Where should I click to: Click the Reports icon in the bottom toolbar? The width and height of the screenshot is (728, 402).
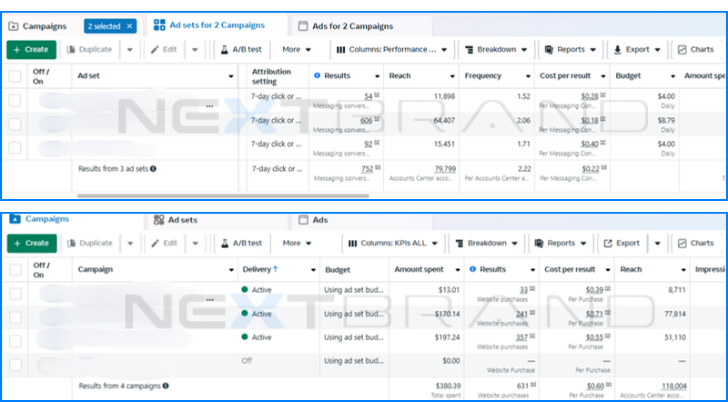point(539,243)
